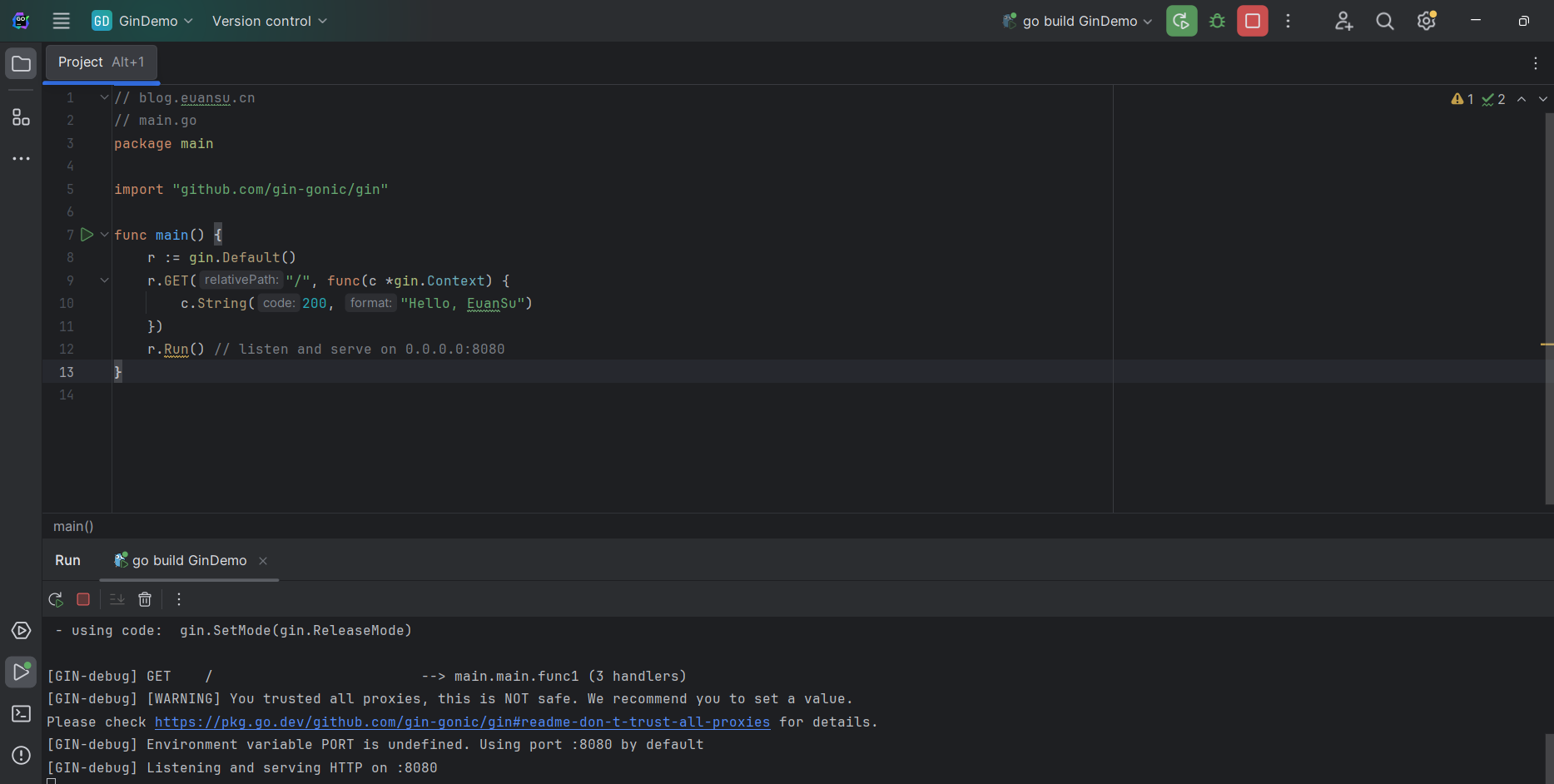Click the relativePath parameter hint
Screen dimensions: 1554x784
[241, 280]
